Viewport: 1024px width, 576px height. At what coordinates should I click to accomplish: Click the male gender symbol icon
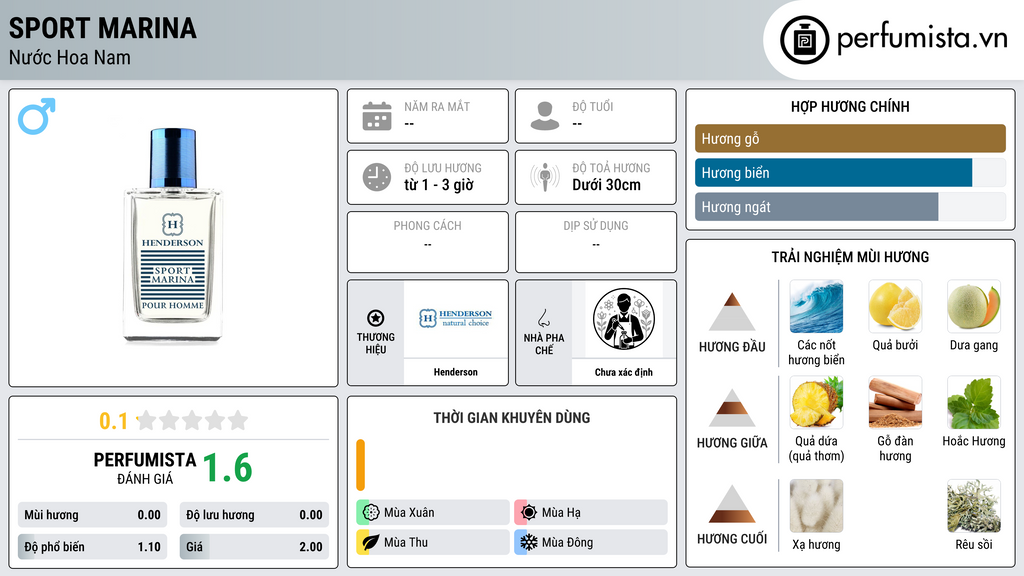tap(37, 116)
